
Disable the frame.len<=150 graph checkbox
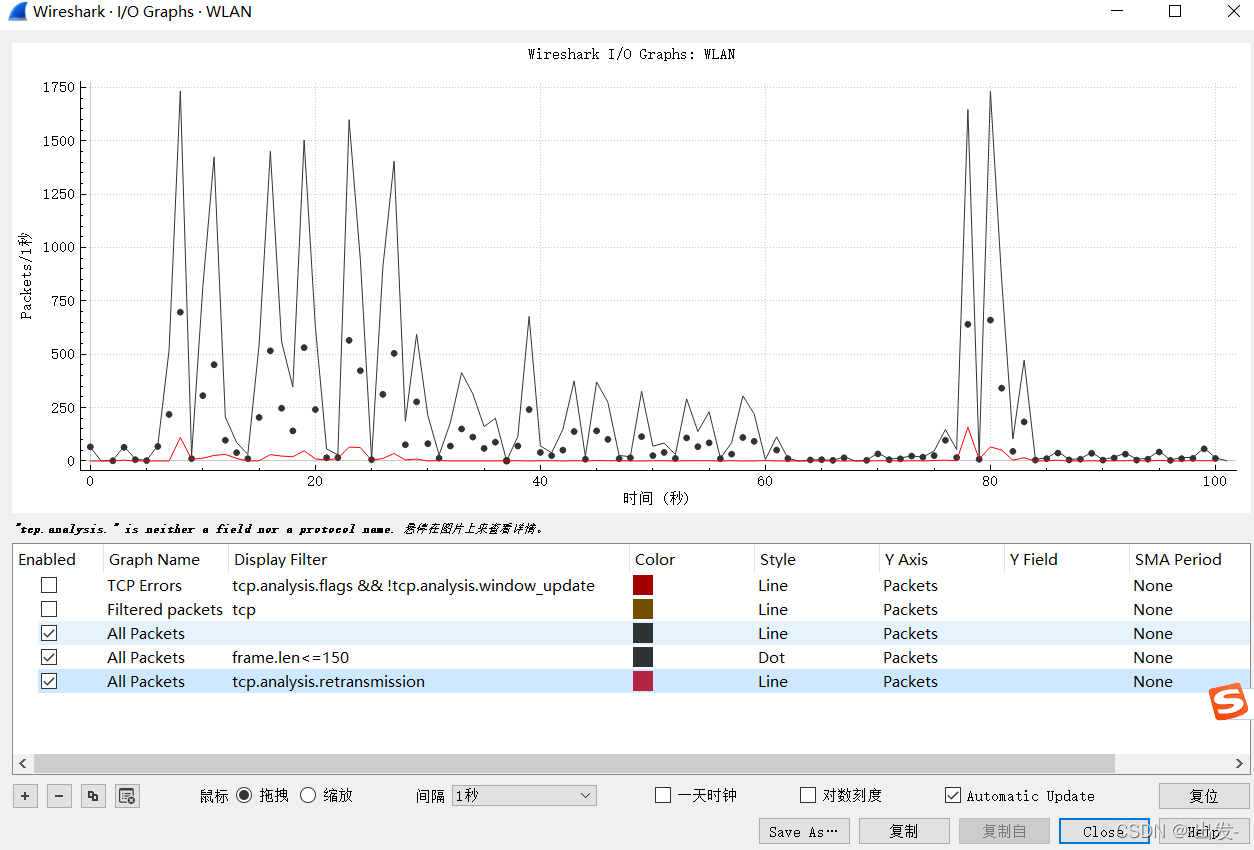[x=49, y=657]
